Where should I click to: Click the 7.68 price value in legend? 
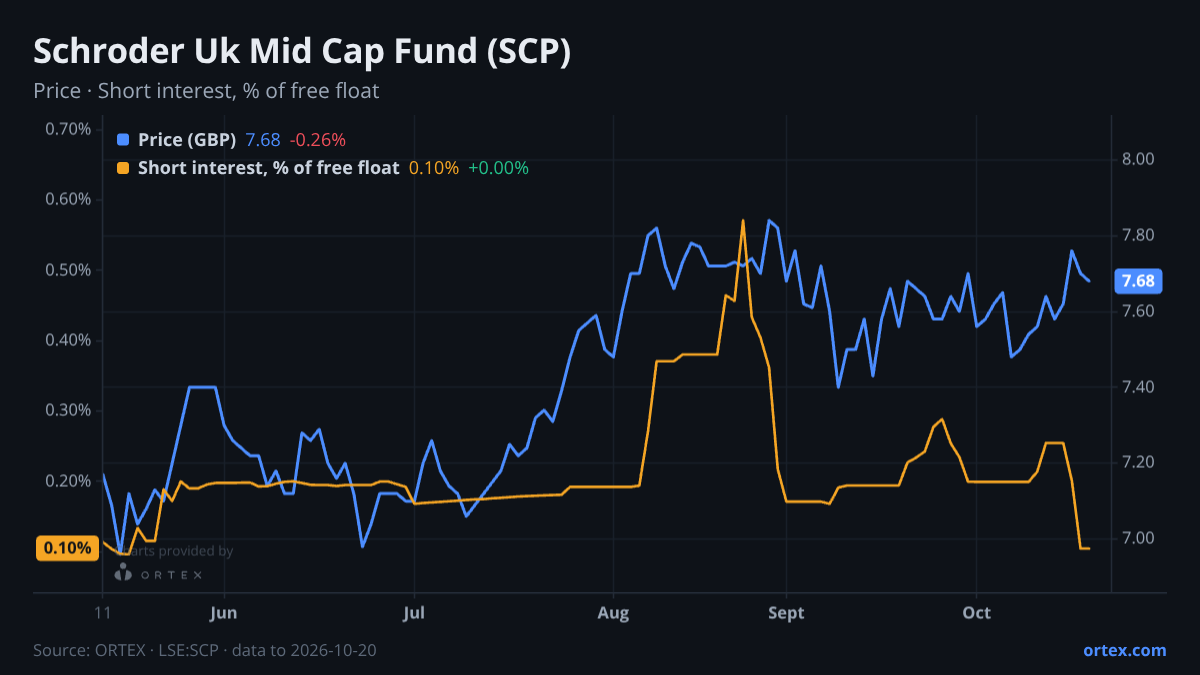click(263, 140)
